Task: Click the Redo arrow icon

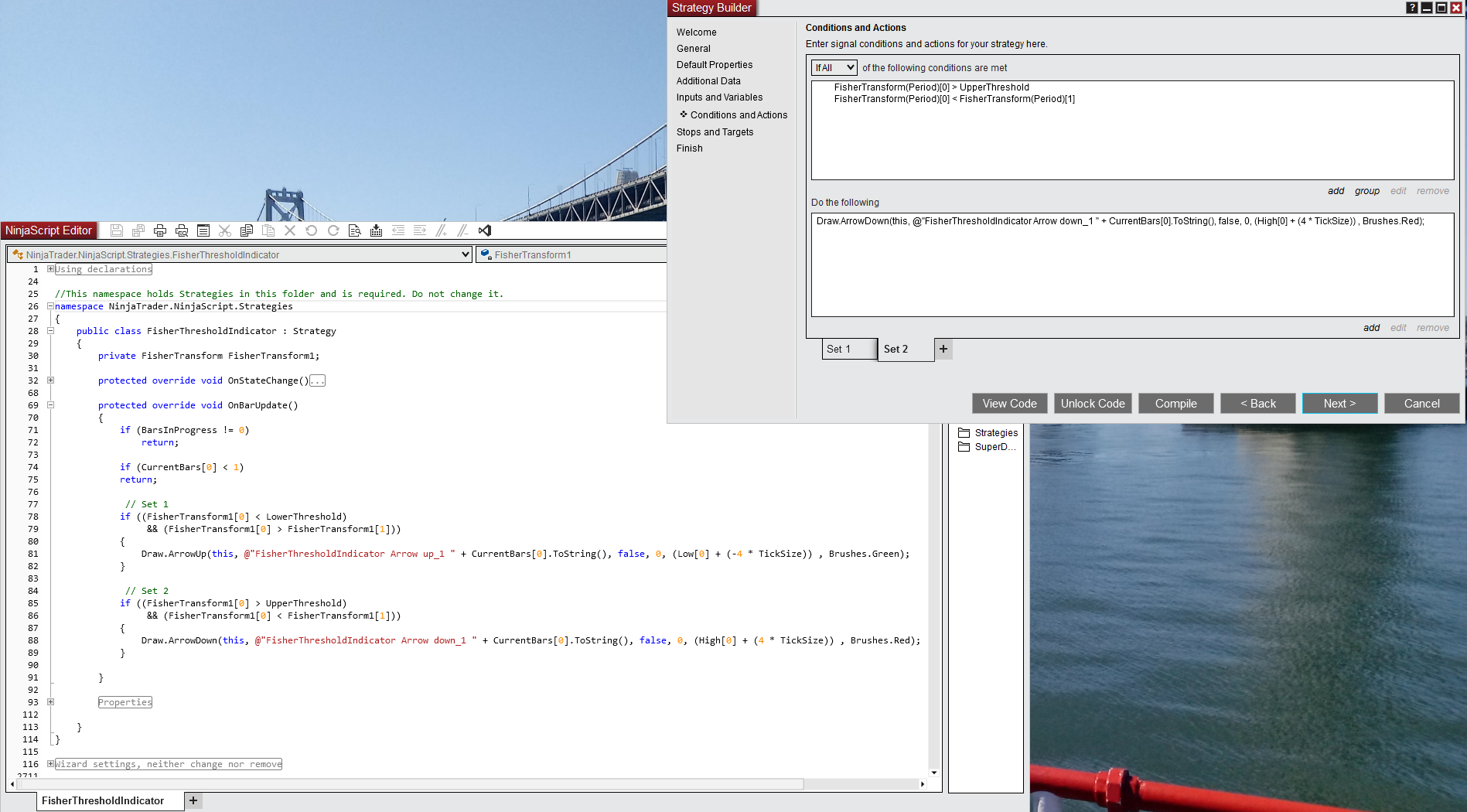Action: coord(333,230)
